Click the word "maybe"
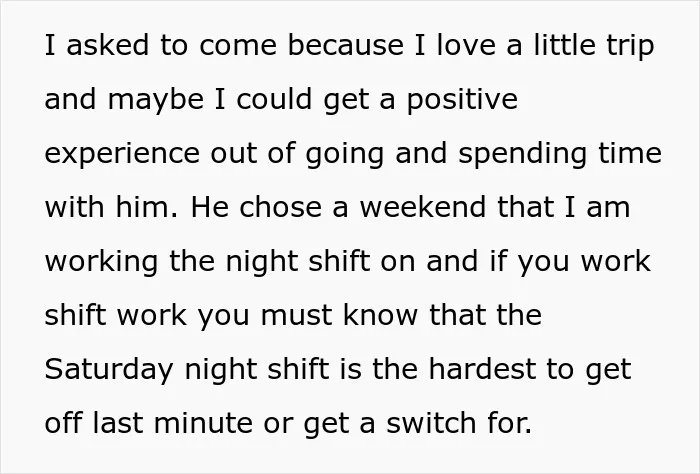This screenshot has width=700, height=474. pos(156,100)
